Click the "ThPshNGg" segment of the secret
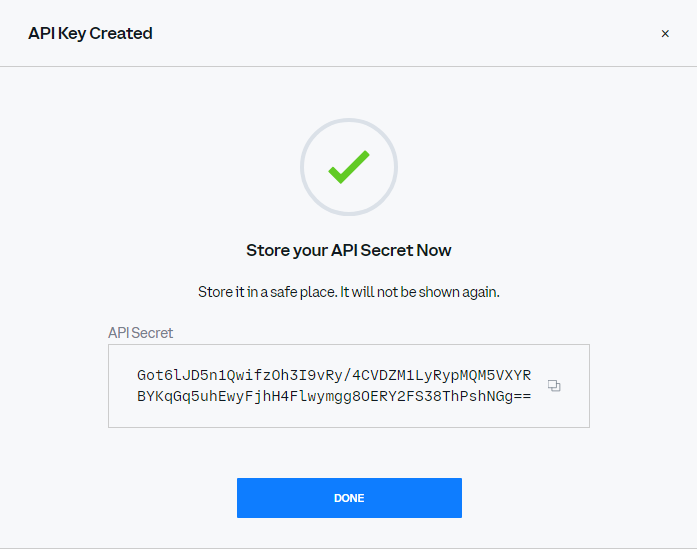The height and width of the screenshot is (549, 697). coord(477,396)
